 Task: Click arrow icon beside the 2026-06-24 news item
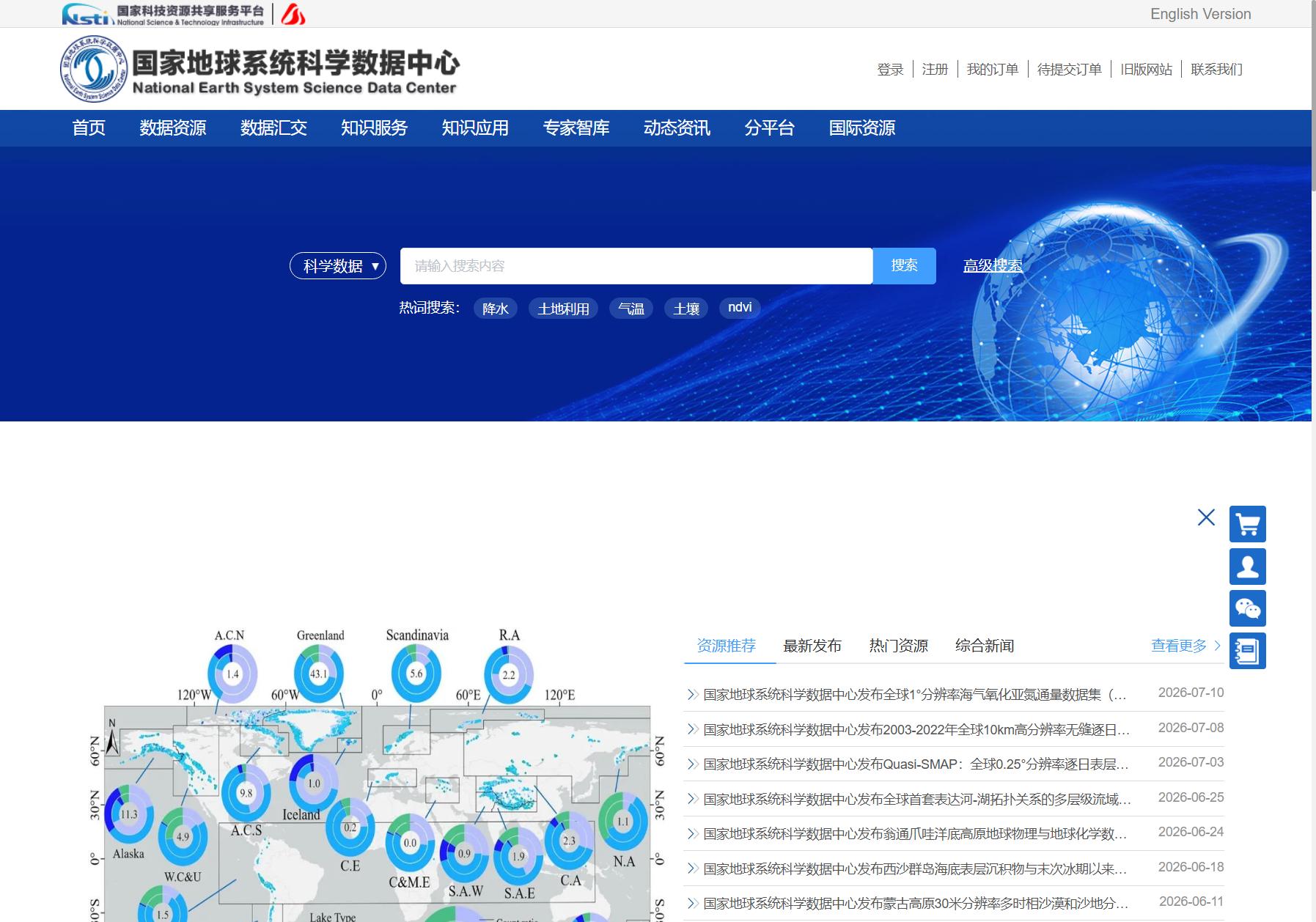[x=692, y=833]
